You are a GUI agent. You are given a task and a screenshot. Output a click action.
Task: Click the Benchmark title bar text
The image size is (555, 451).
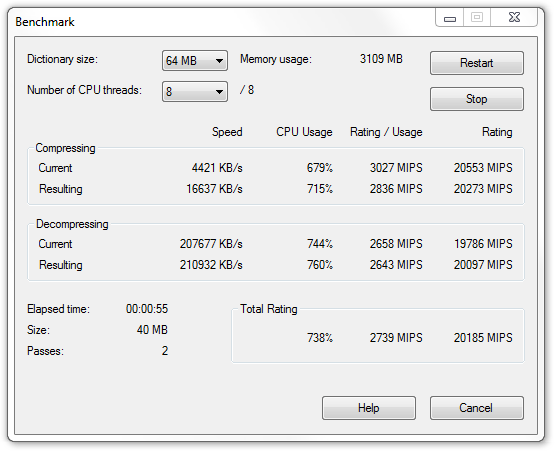[x=45, y=22]
